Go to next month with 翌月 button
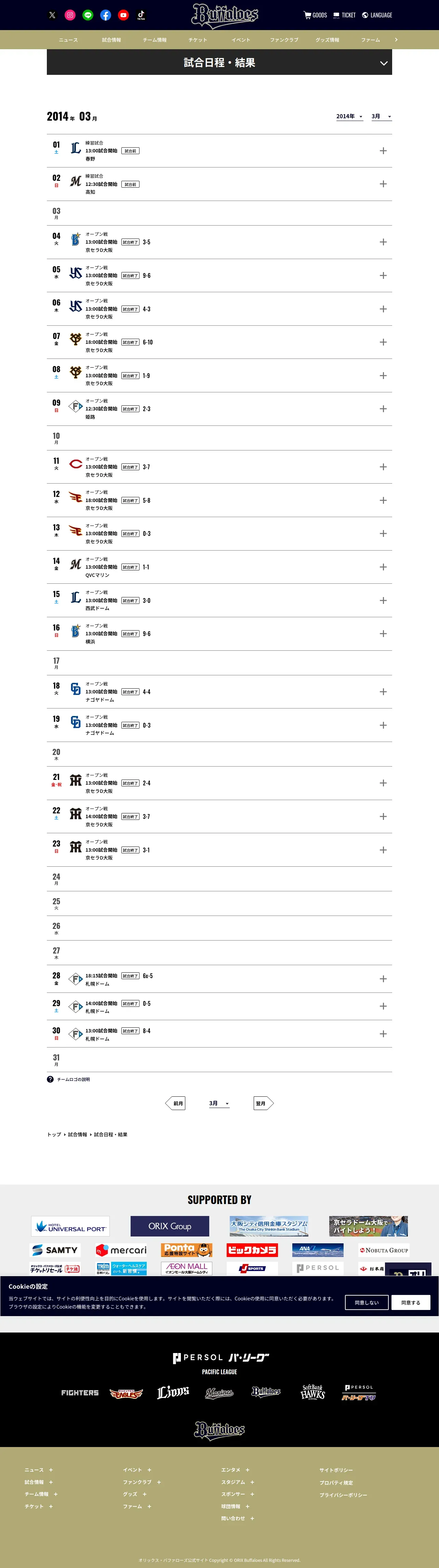The height and width of the screenshot is (1568, 439). (x=263, y=1104)
